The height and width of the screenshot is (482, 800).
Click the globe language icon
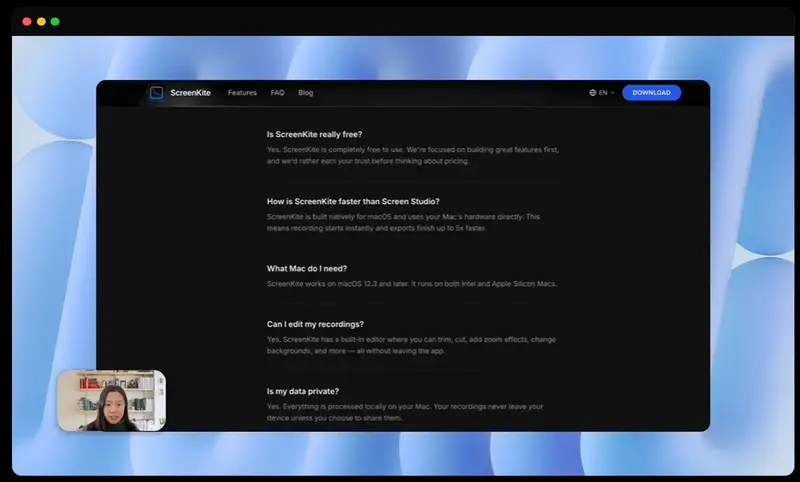click(x=593, y=93)
